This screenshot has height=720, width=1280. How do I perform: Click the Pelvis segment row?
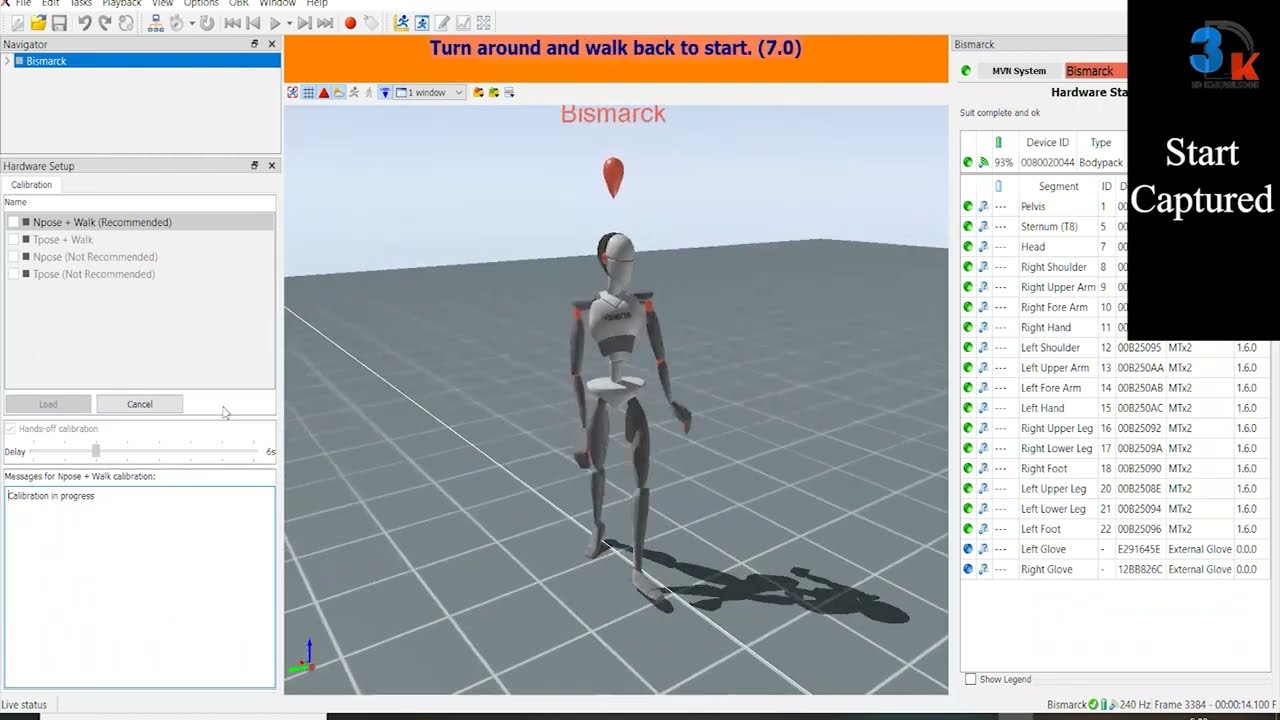(1044, 206)
